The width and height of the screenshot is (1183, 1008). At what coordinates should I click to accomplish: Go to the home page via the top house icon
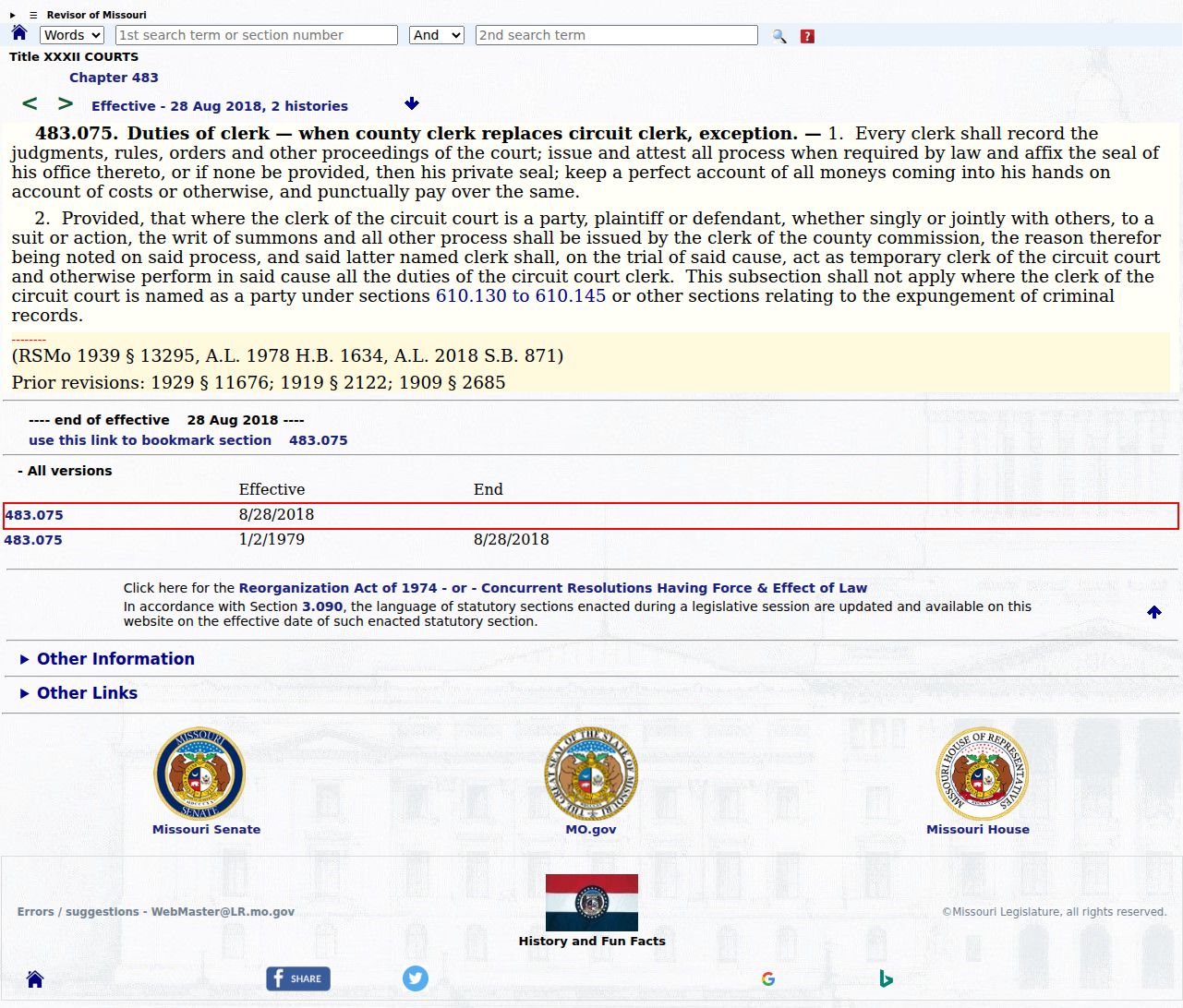pos(19,33)
